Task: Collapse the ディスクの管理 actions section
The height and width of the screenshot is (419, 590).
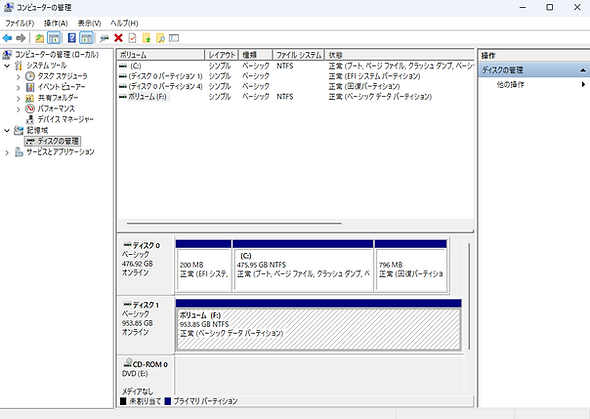Action: 582,70
